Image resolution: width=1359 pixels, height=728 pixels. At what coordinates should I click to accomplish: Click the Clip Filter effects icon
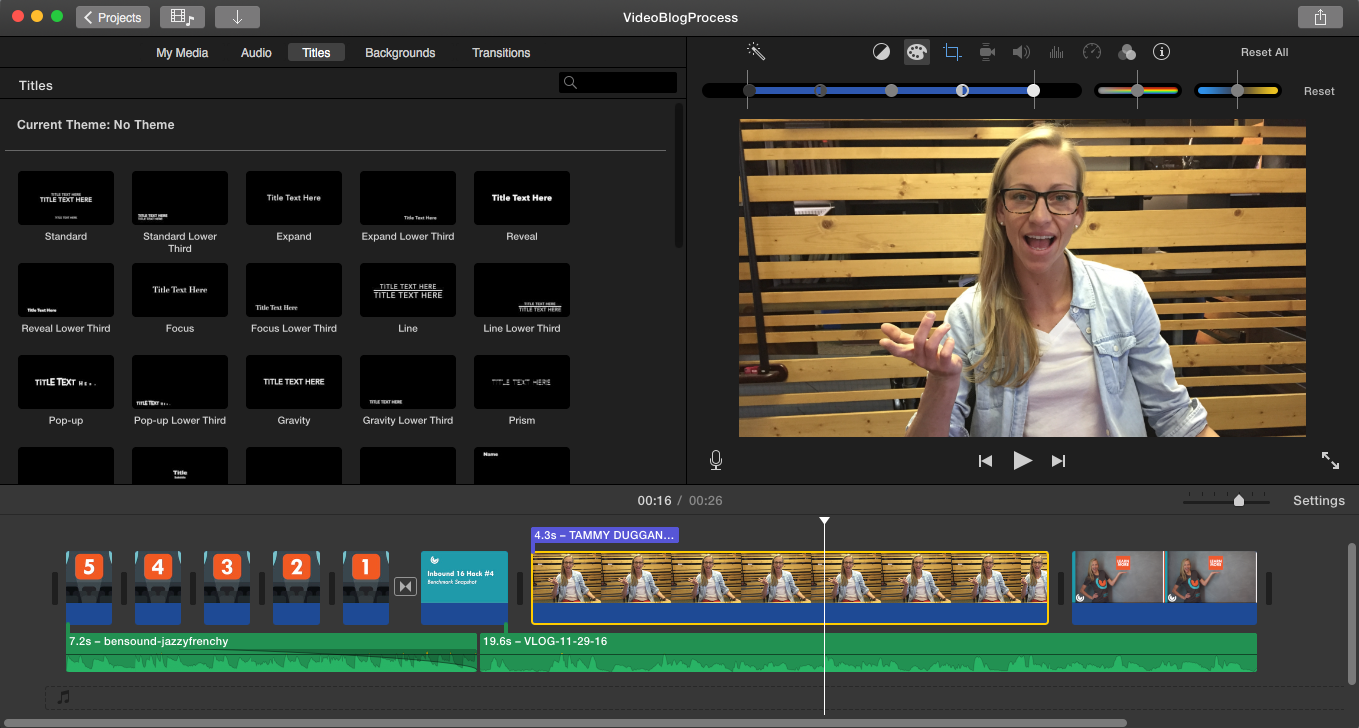pos(1126,51)
